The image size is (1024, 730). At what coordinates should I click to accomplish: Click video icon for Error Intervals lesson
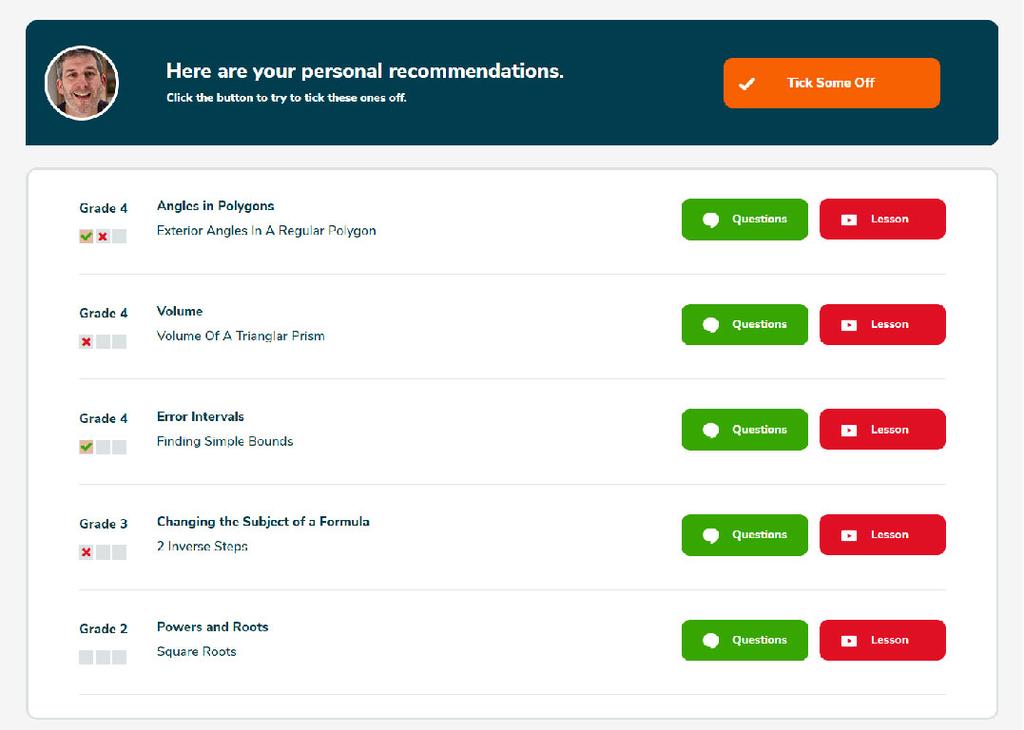click(848, 430)
